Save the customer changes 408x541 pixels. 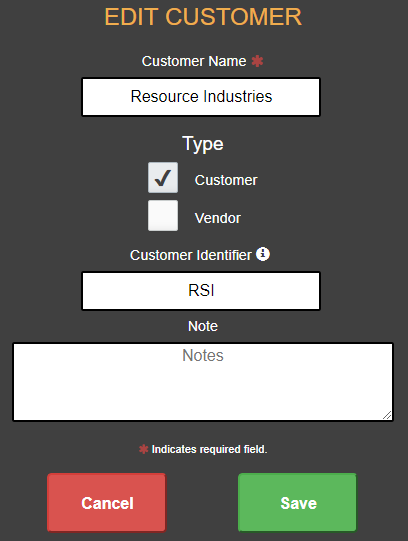[x=297, y=502]
